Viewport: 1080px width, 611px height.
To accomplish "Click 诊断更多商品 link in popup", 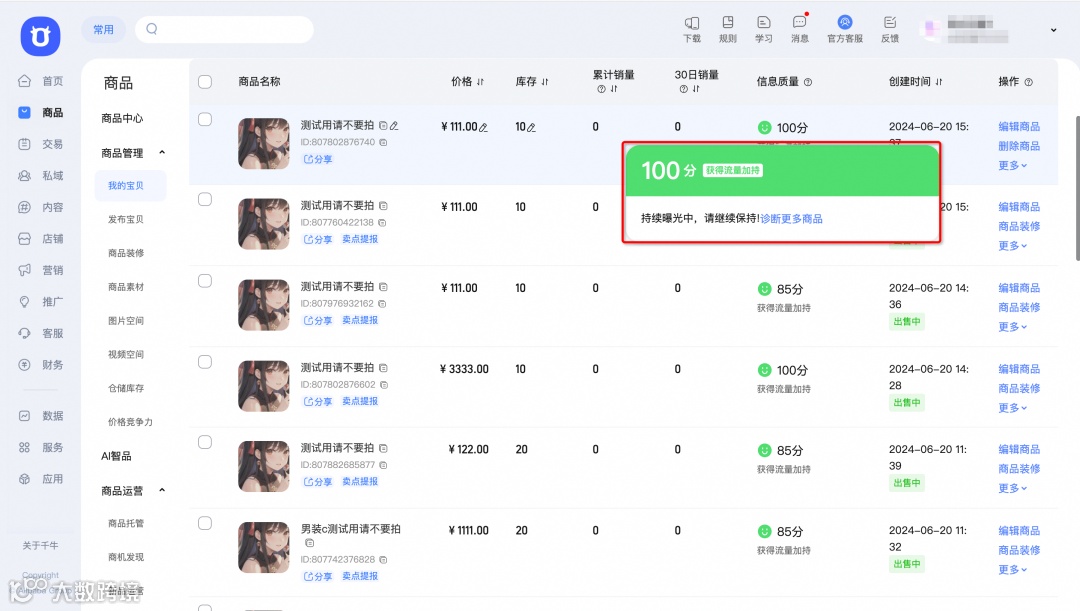I will (791, 219).
